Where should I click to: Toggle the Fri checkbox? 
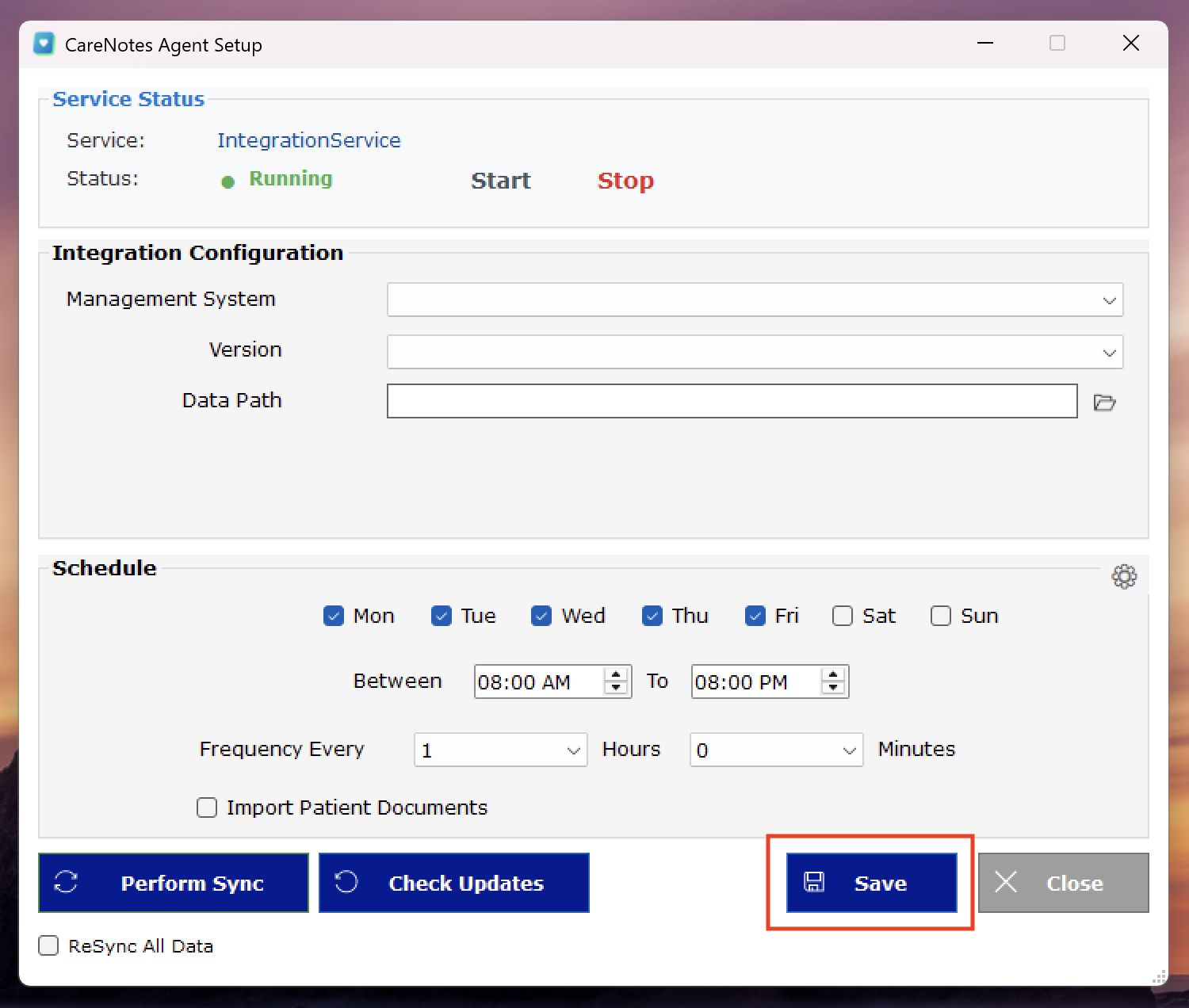755,616
